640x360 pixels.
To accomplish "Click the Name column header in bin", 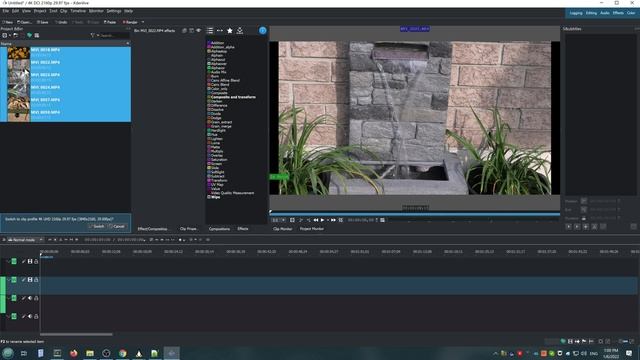I will [64, 43].
